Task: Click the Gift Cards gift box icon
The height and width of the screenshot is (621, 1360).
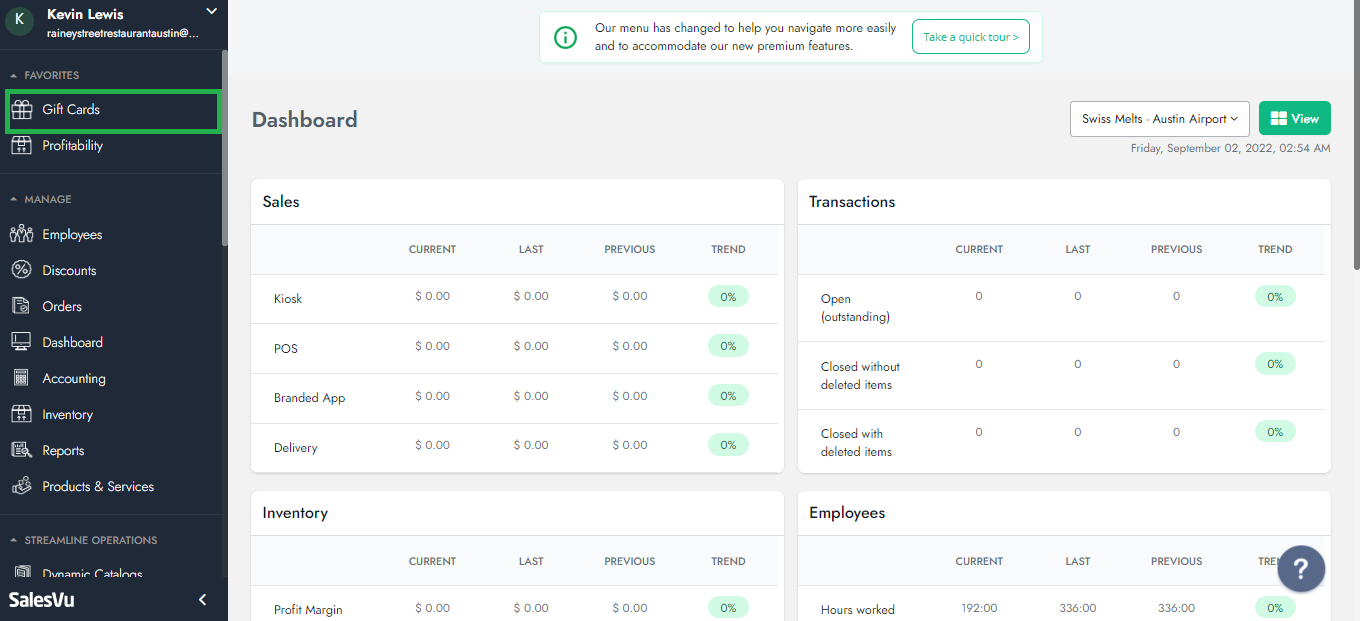Action: pyautogui.click(x=22, y=110)
